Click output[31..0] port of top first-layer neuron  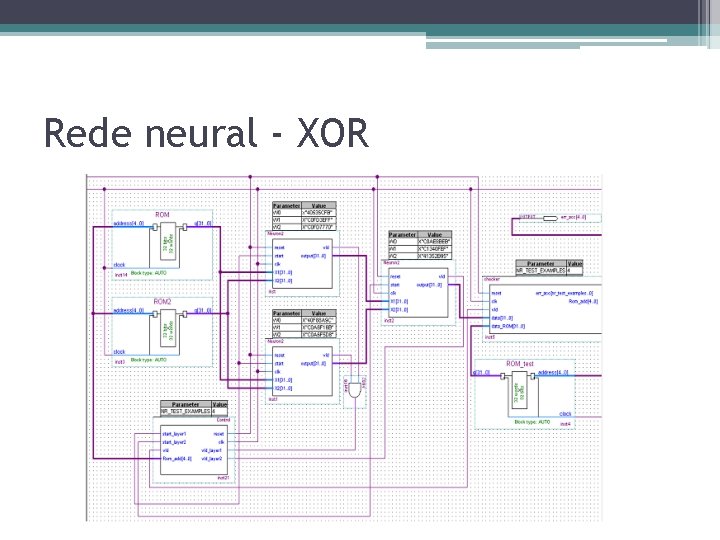point(313,256)
